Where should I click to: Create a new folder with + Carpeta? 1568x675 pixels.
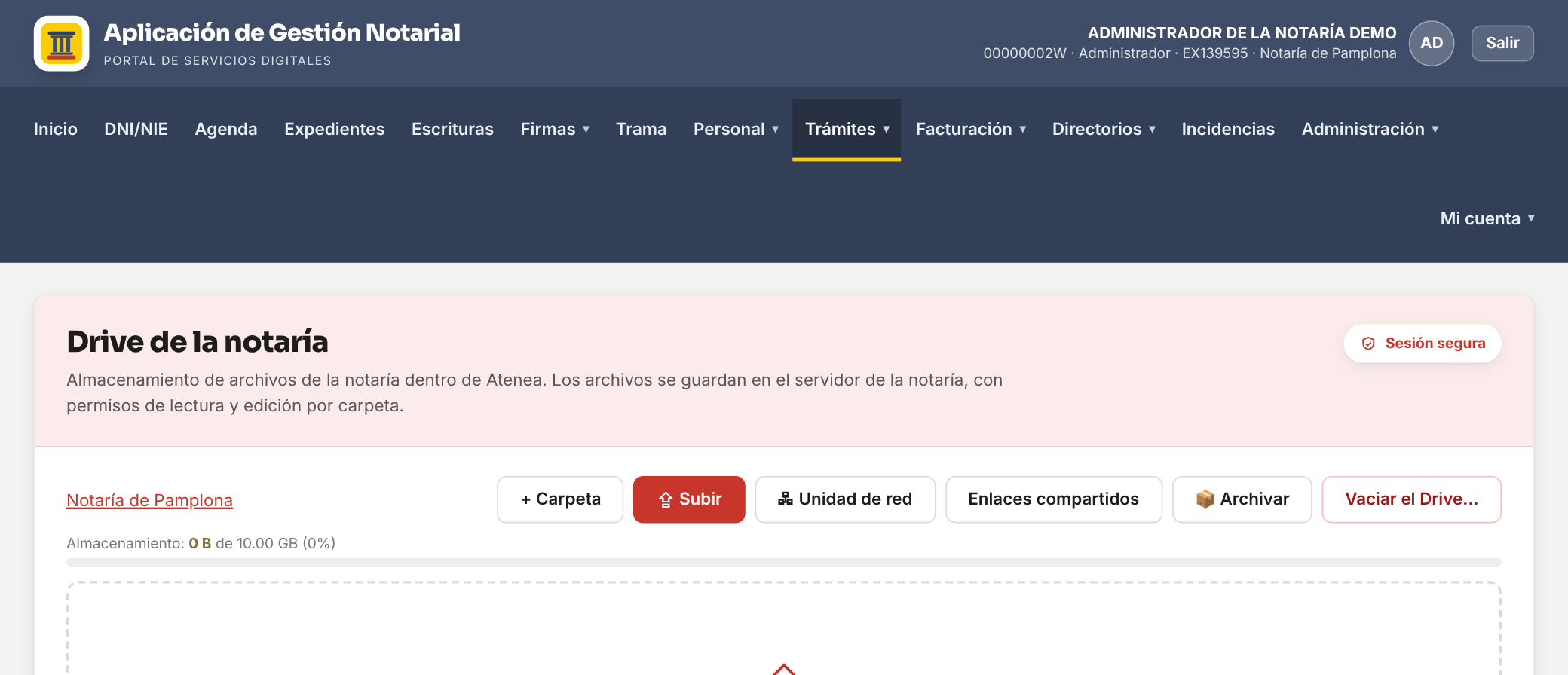(x=560, y=499)
